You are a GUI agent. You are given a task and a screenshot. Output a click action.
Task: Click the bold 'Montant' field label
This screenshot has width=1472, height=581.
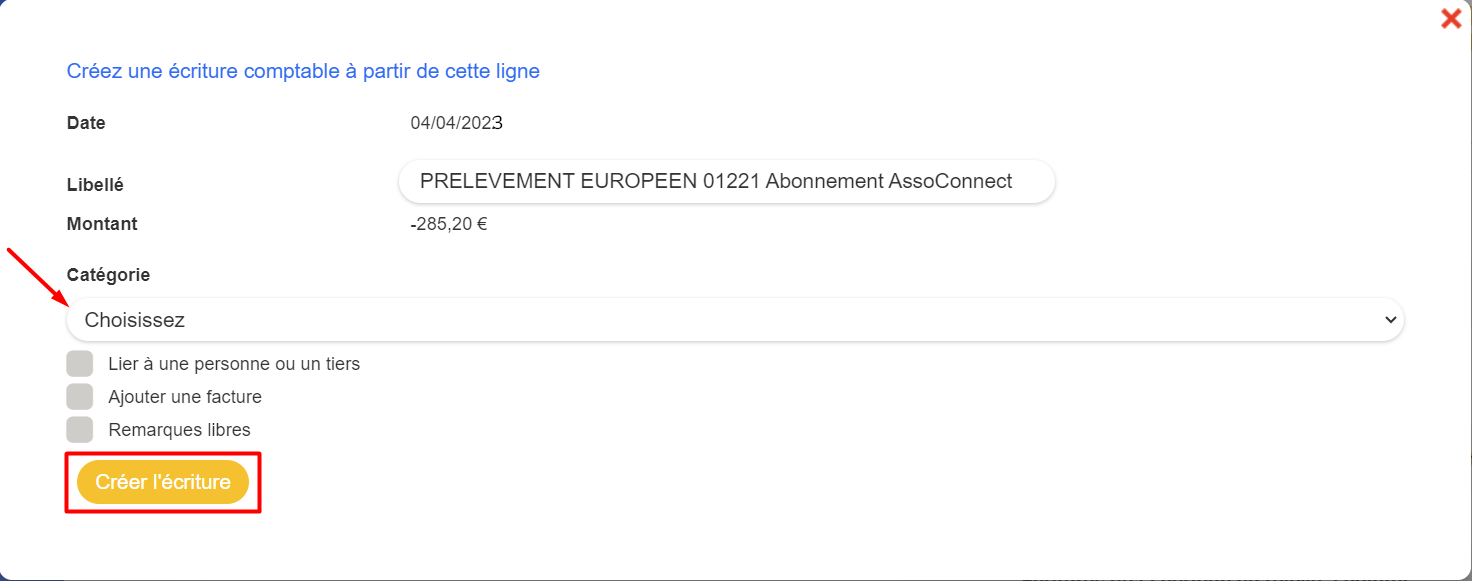click(x=102, y=224)
